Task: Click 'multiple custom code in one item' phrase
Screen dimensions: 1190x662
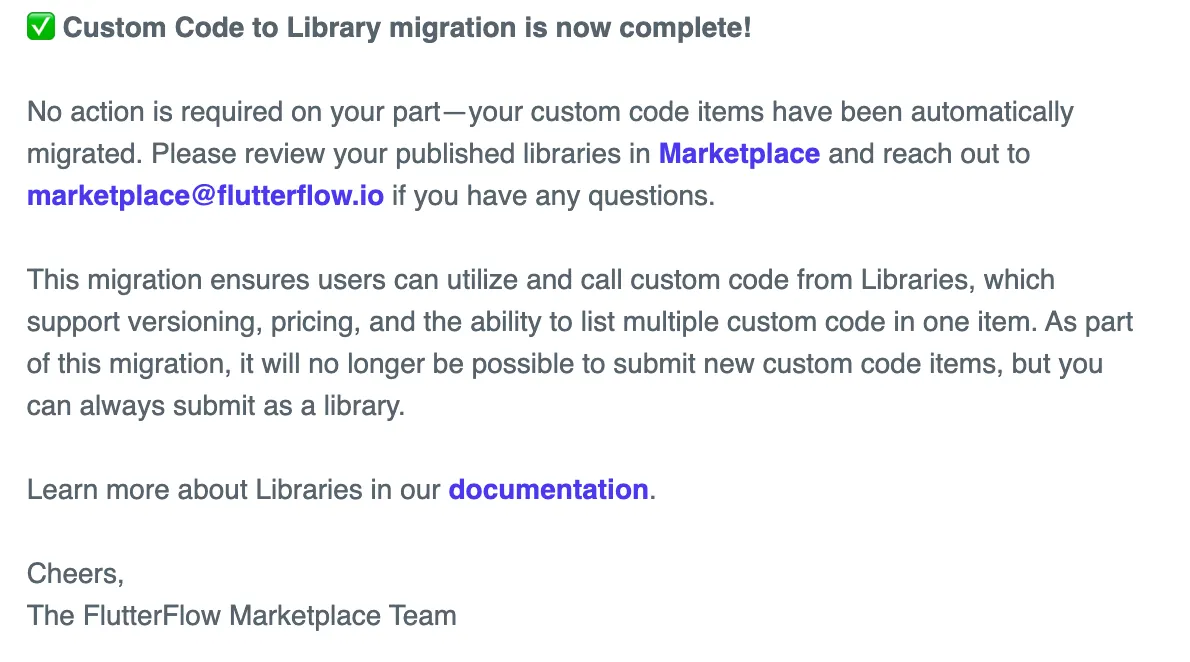Action: 860,322
